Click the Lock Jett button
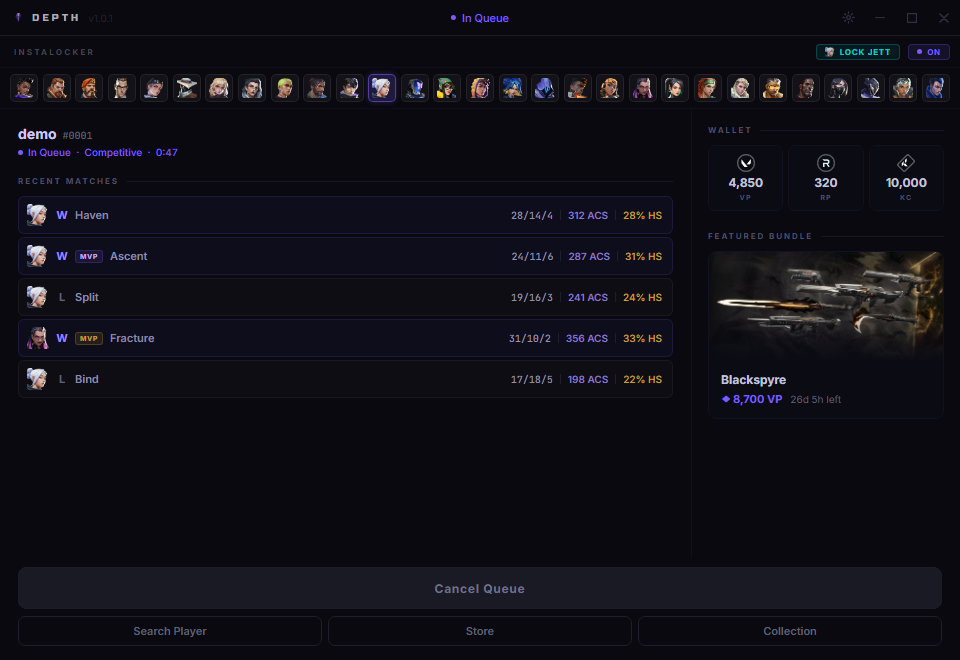This screenshot has height=660, width=960. pos(858,52)
